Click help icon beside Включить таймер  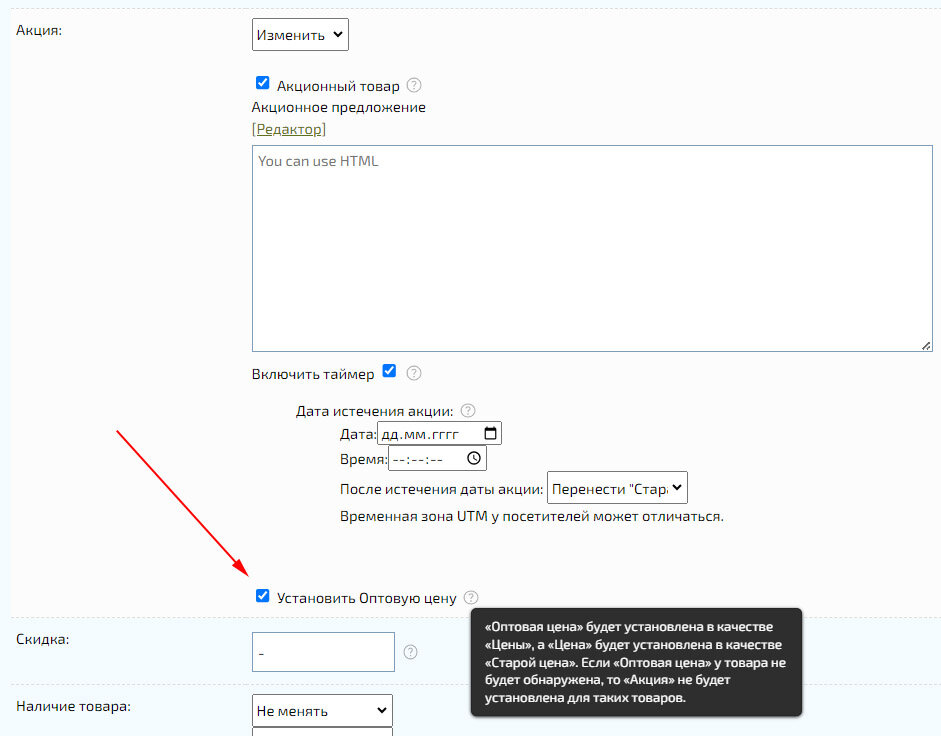coord(414,373)
